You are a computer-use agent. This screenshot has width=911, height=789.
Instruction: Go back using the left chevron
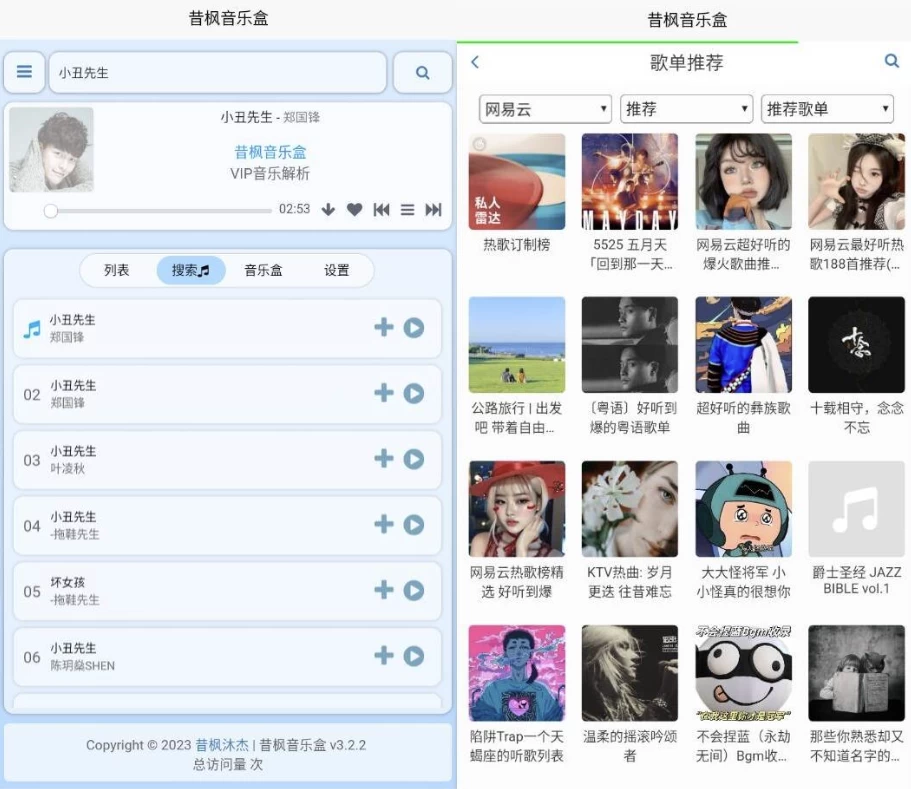(x=475, y=62)
